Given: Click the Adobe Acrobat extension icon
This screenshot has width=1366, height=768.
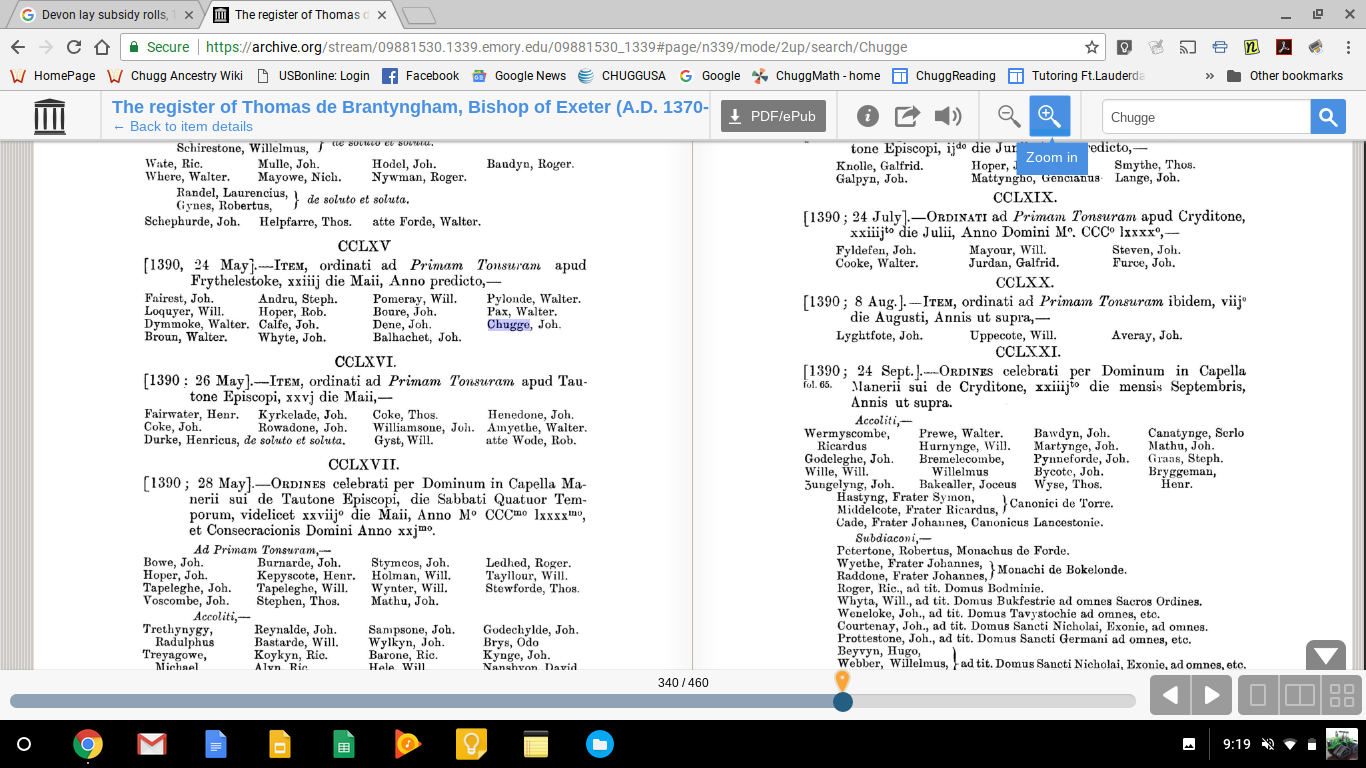Looking at the screenshot, I should [x=1284, y=47].
